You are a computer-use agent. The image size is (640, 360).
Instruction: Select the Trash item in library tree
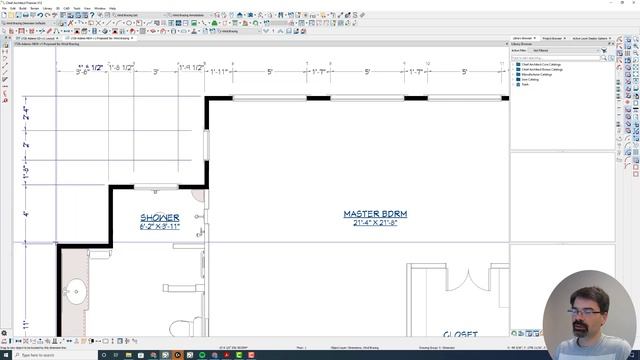click(525, 84)
